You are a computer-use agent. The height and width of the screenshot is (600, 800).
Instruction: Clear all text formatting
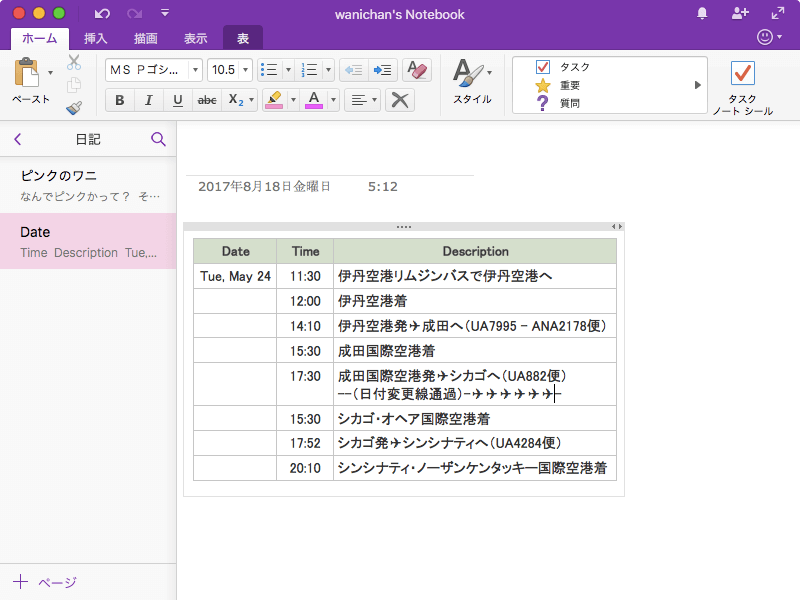pyautogui.click(x=415, y=70)
